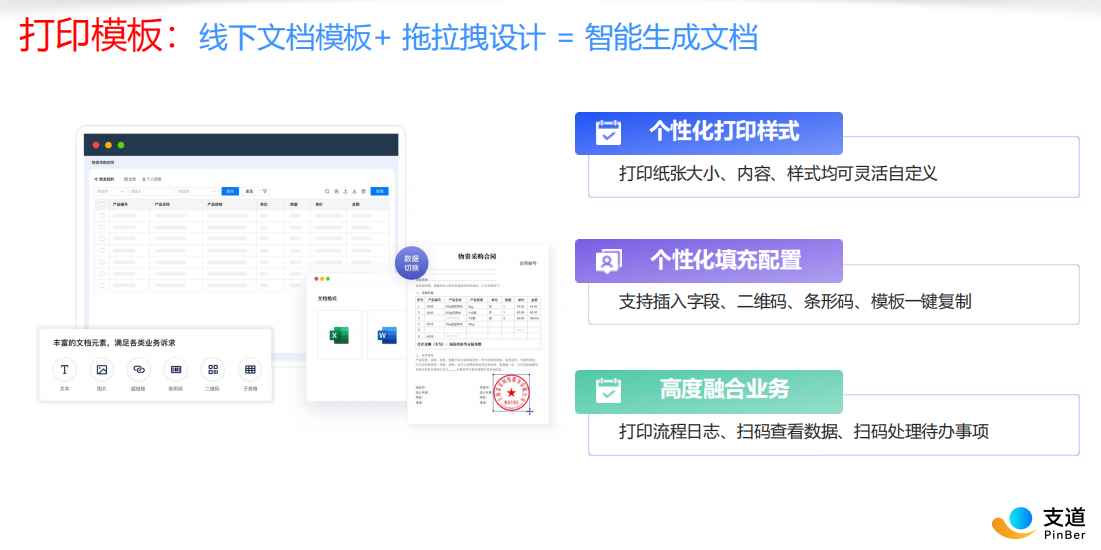
Task: Select the 图片 image element icon
Action: 101,369
